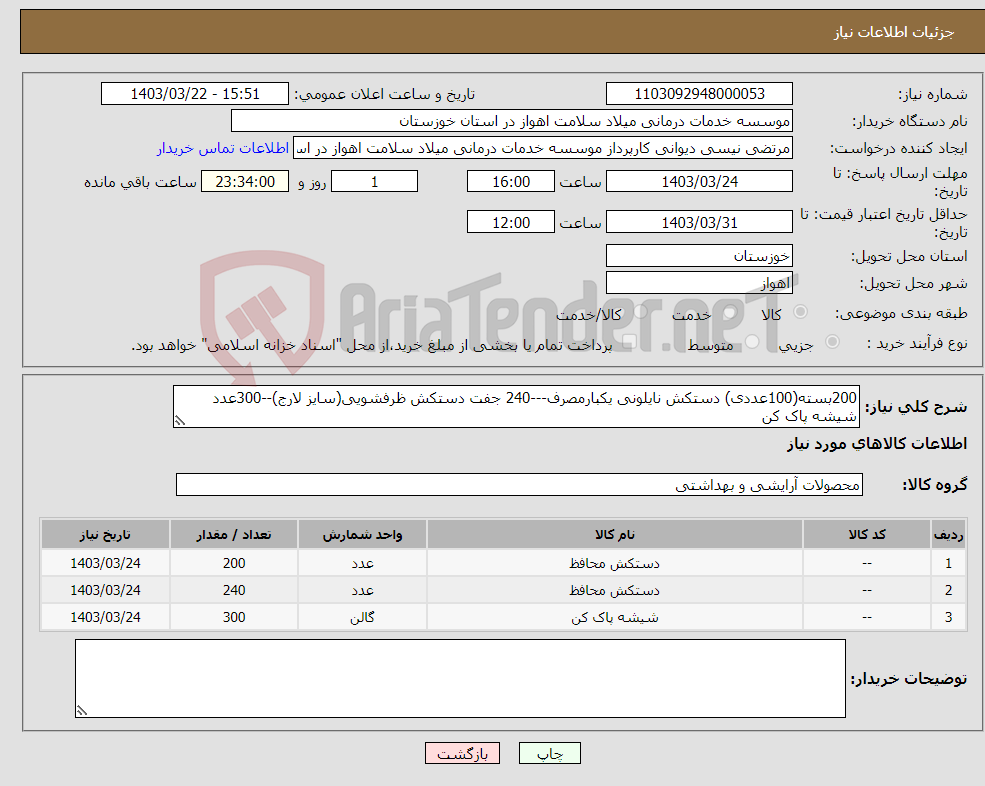985x786 pixels.
Task: Click the واحد شمارش column header
Action: click(x=362, y=535)
